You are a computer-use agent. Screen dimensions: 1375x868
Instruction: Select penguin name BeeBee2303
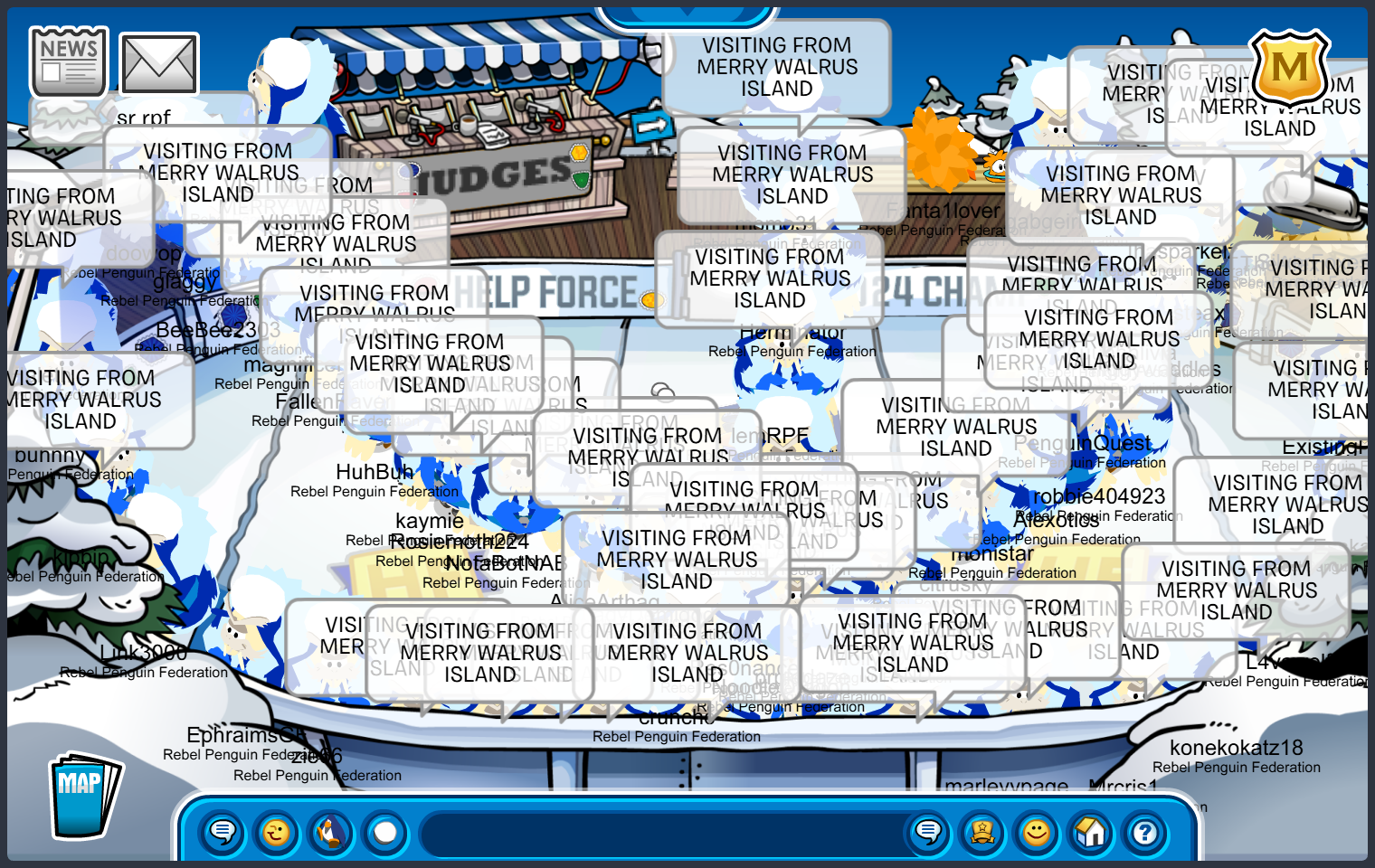[218, 330]
